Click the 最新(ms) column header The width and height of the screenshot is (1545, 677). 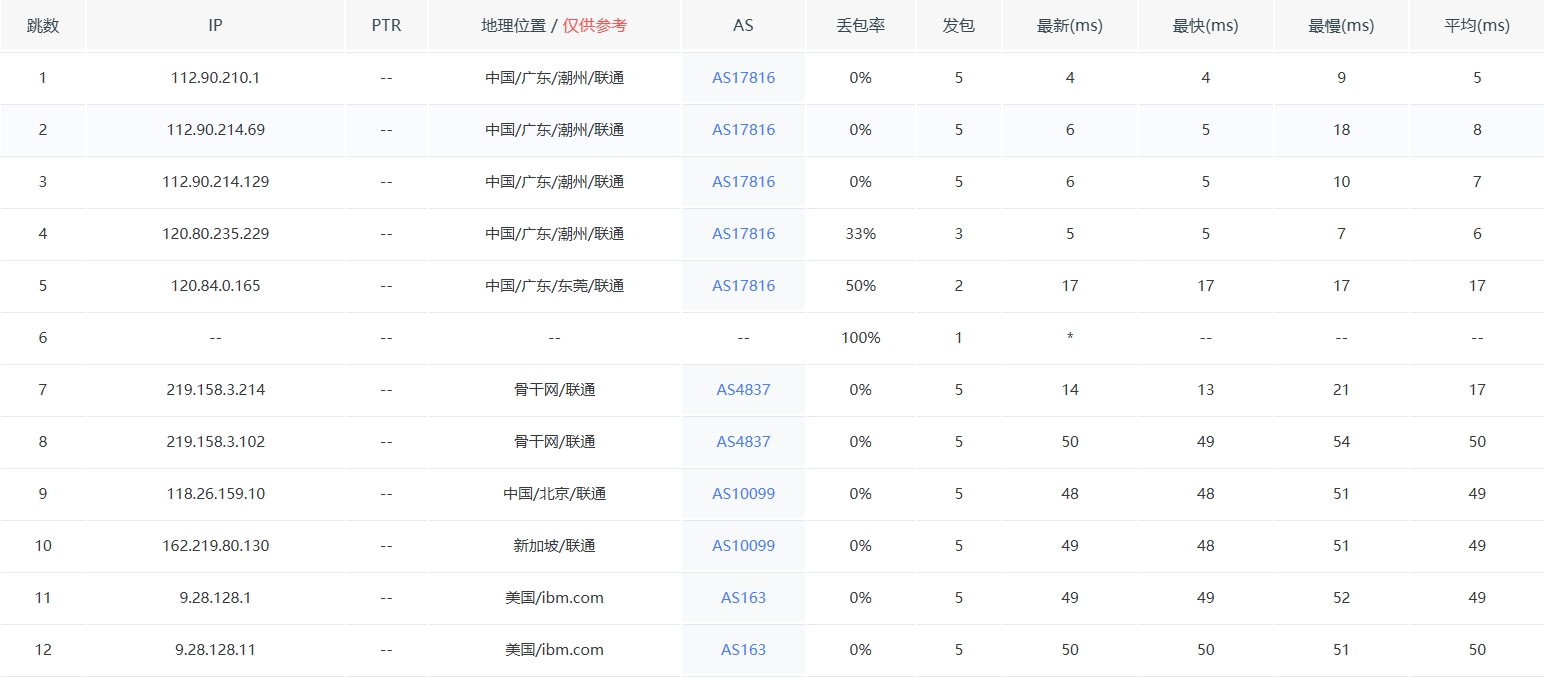coord(1070,25)
